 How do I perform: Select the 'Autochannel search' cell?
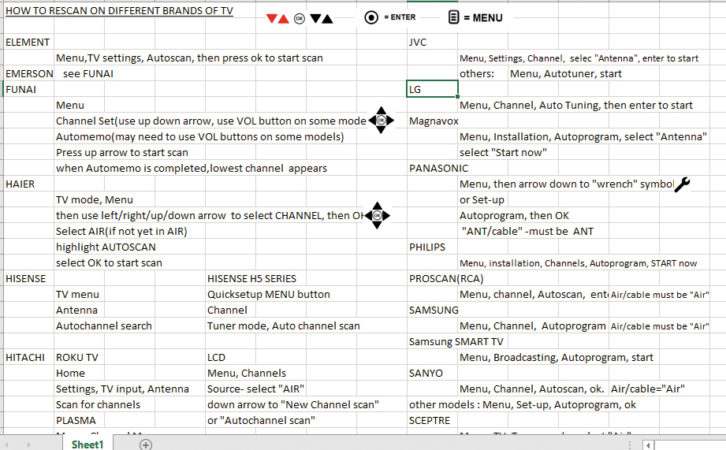click(x=104, y=326)
